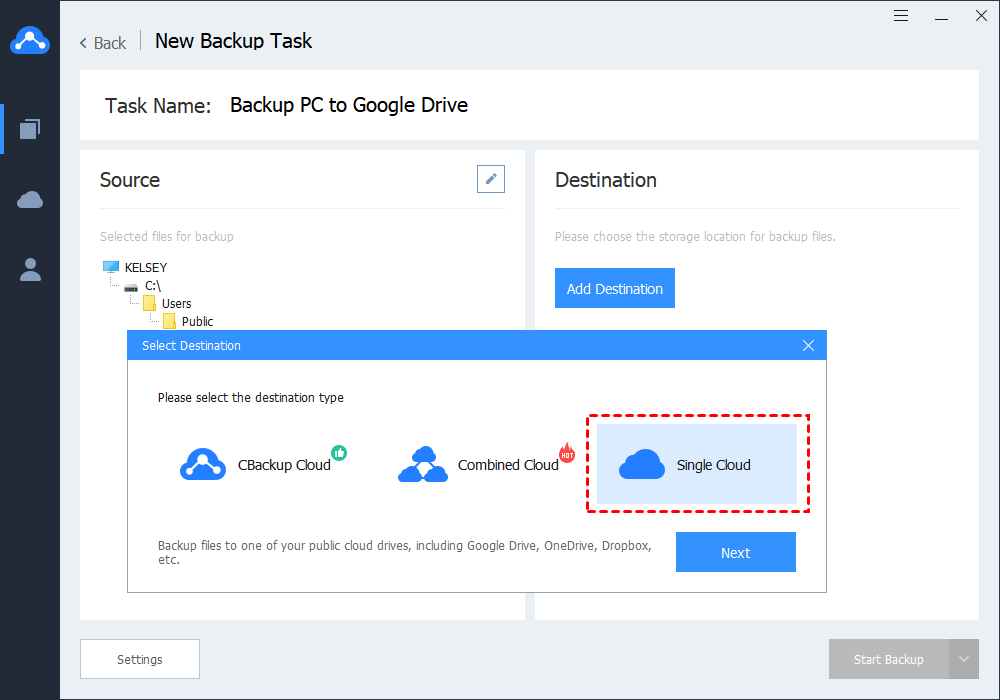Click the Task Name field
The height and width of the screenshot is (700, 1000).
coord(349,105)
